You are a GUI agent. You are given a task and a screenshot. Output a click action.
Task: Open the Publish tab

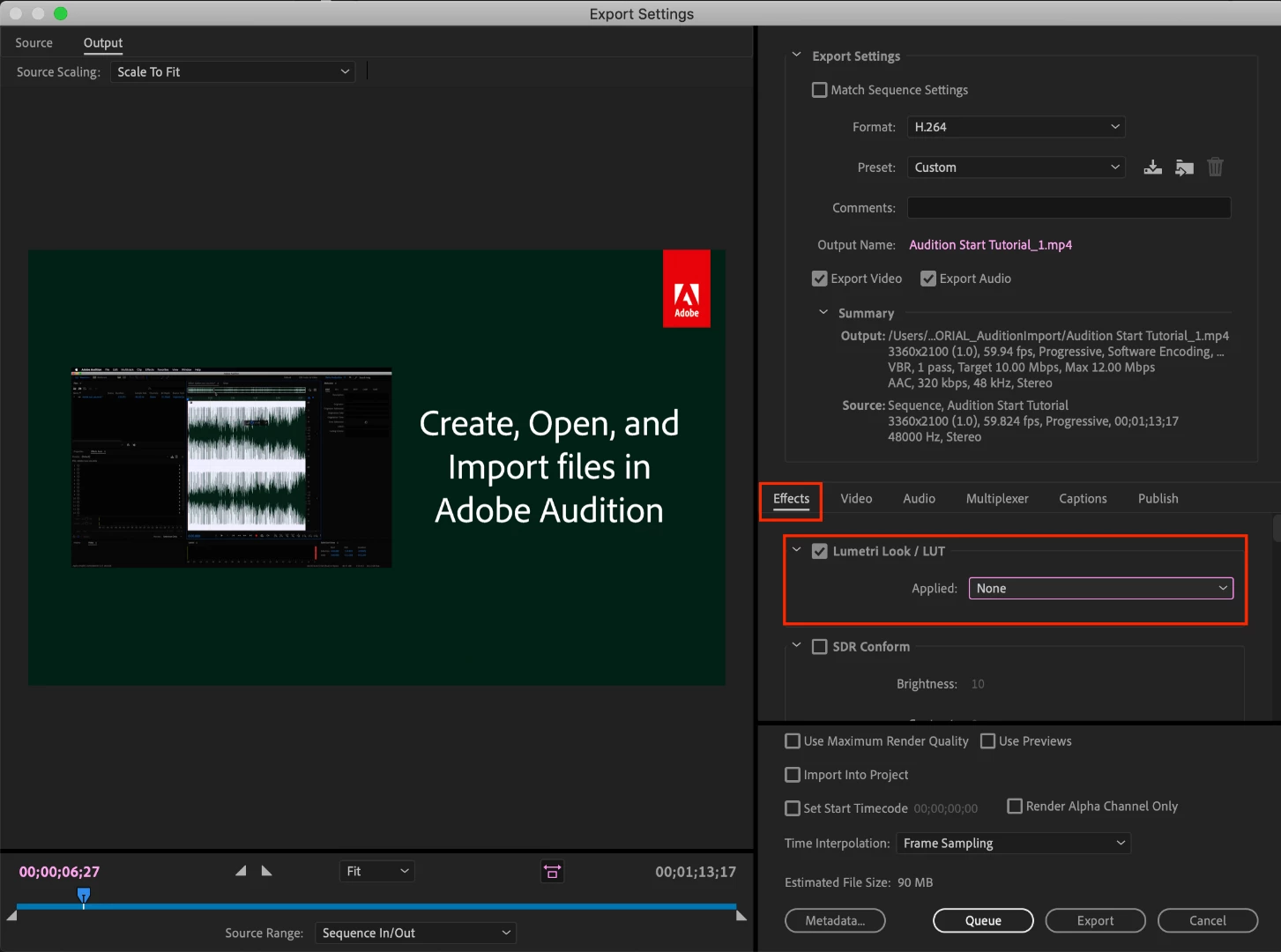point(1158,499)
